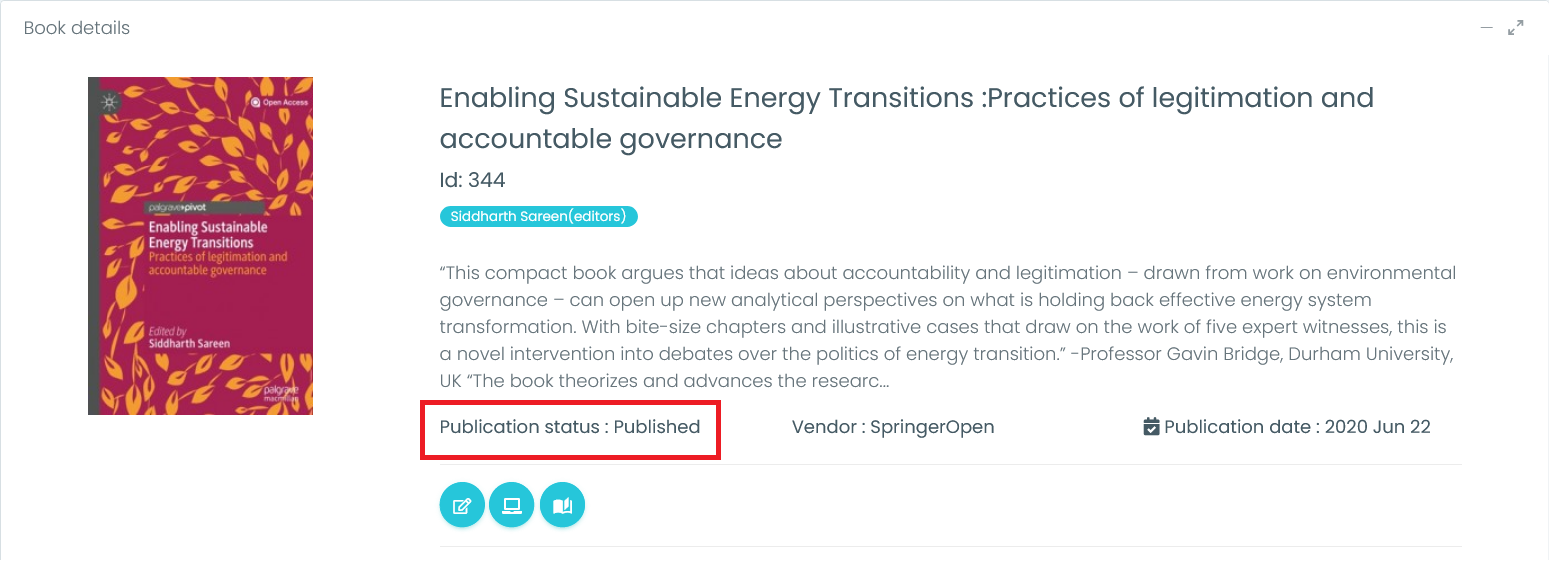
Task: Click the Enabling Sustainable Energy Transitions title
Action: pyautogui.click(x=906, y=118)
